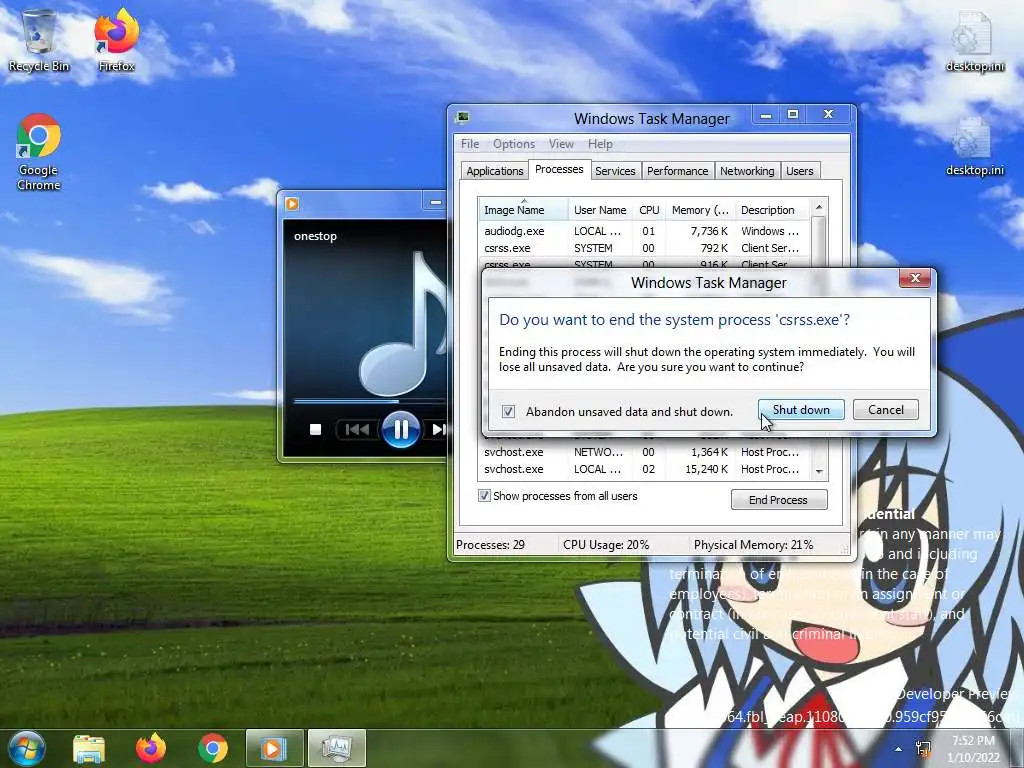Switch to Windows Media Player taskbar button
The width and height of the screenshot is (1024, 768).
point(274,748)
